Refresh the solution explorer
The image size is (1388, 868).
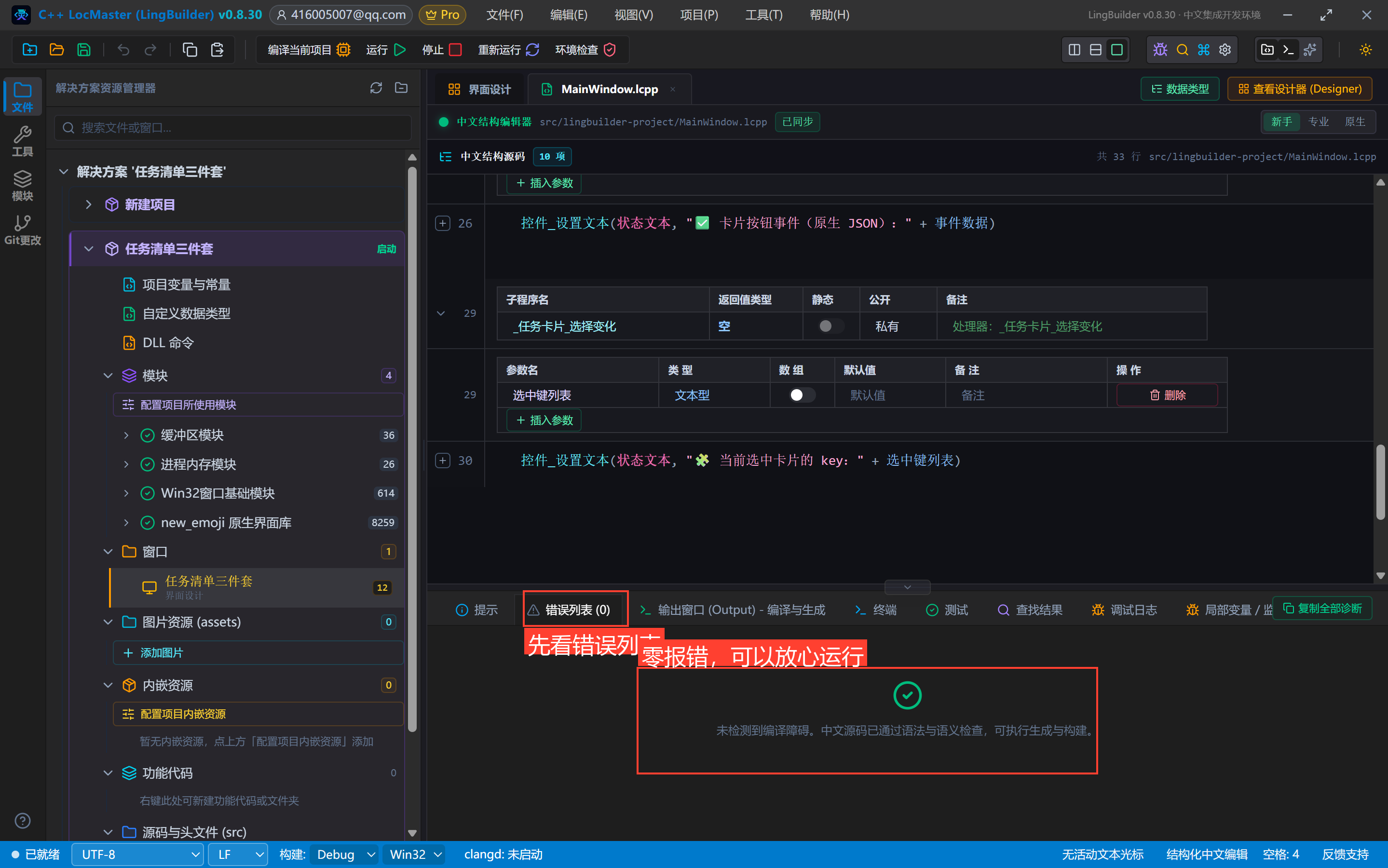pos(376,88)
